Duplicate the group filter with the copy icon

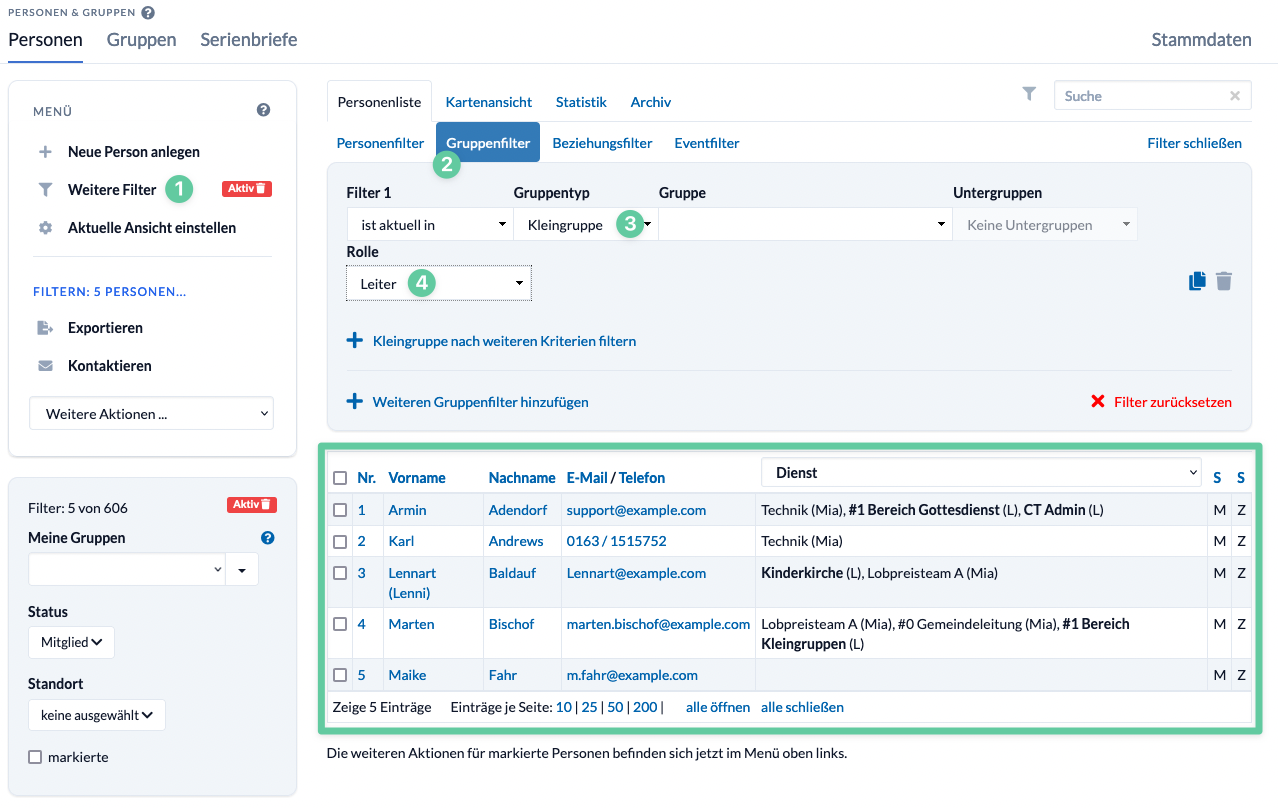pyautogui.click(x=1197, y=281)
